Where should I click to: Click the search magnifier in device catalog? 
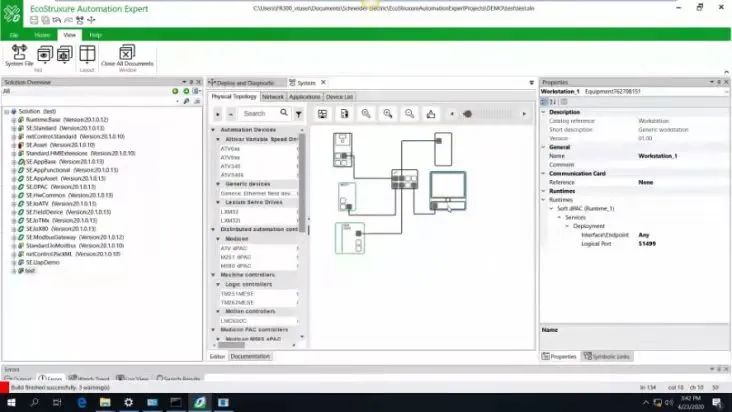[x=284, y=113]
